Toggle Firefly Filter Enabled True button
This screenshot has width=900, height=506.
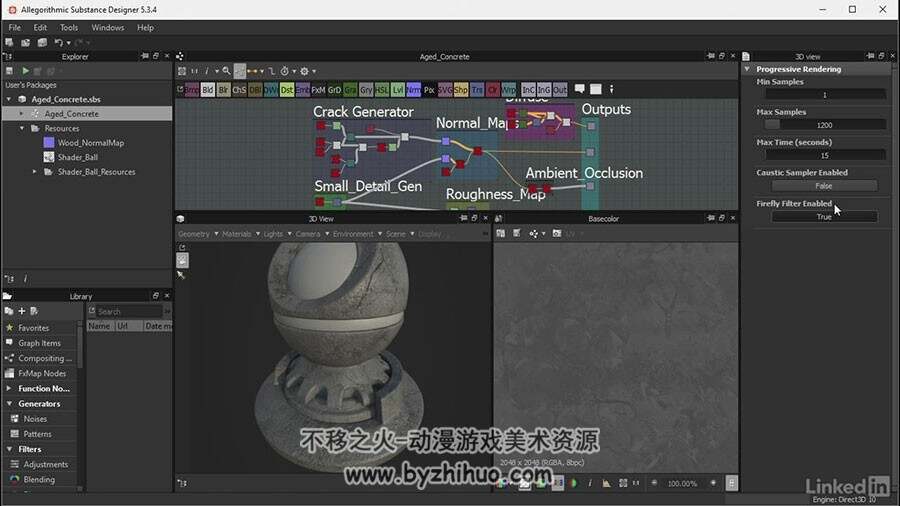824,217
